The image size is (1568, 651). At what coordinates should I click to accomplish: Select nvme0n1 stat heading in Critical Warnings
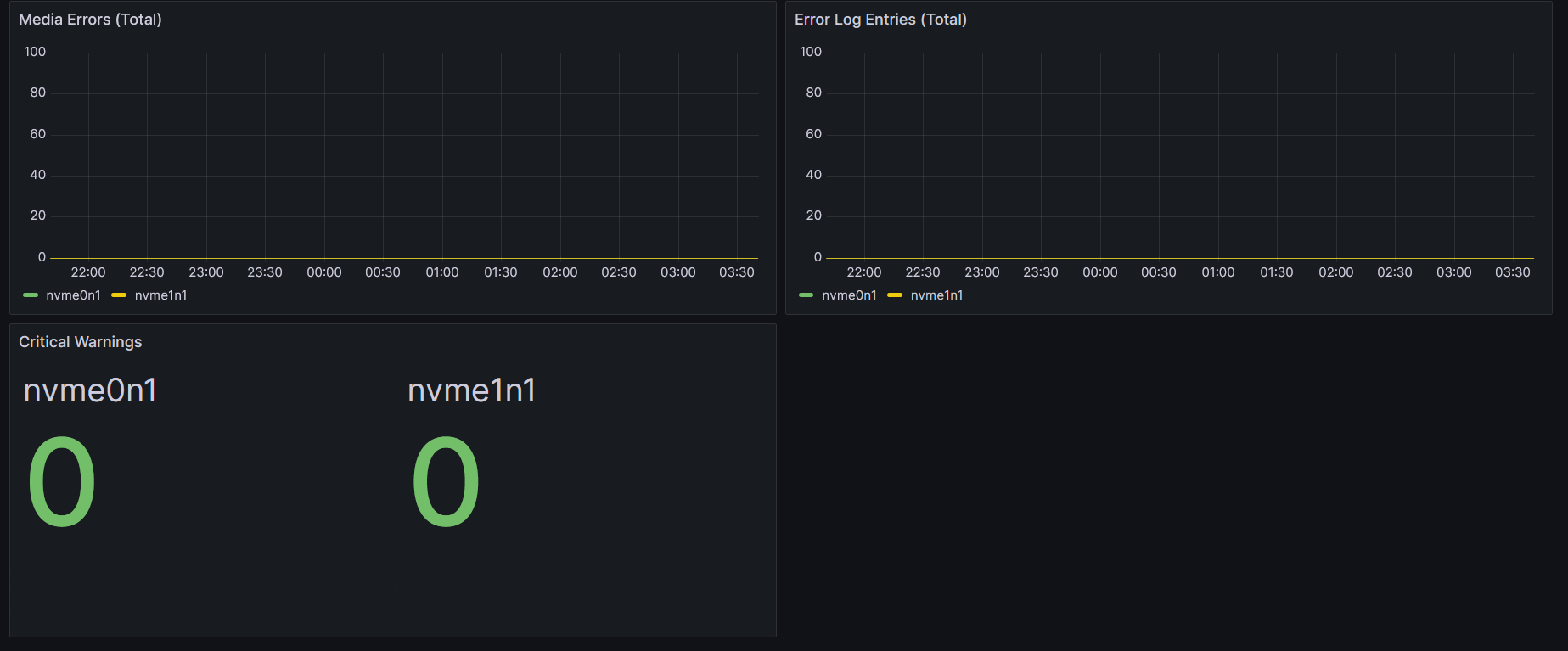tap(90, 390)
